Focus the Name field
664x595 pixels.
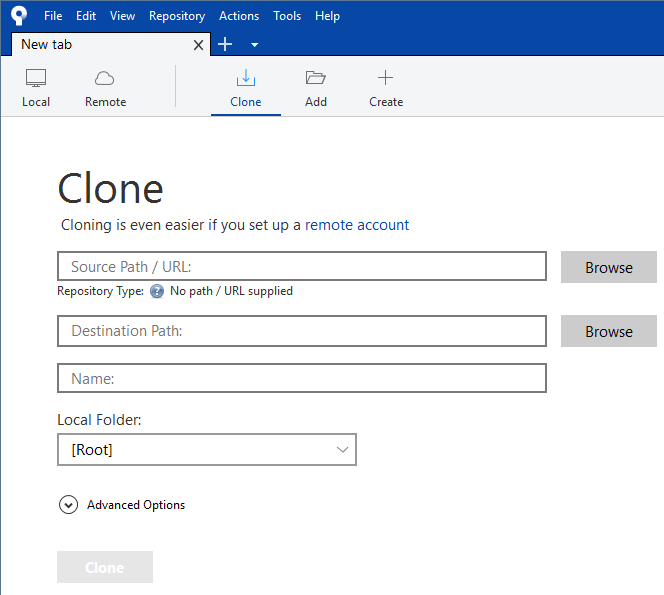tap(302, 378)
